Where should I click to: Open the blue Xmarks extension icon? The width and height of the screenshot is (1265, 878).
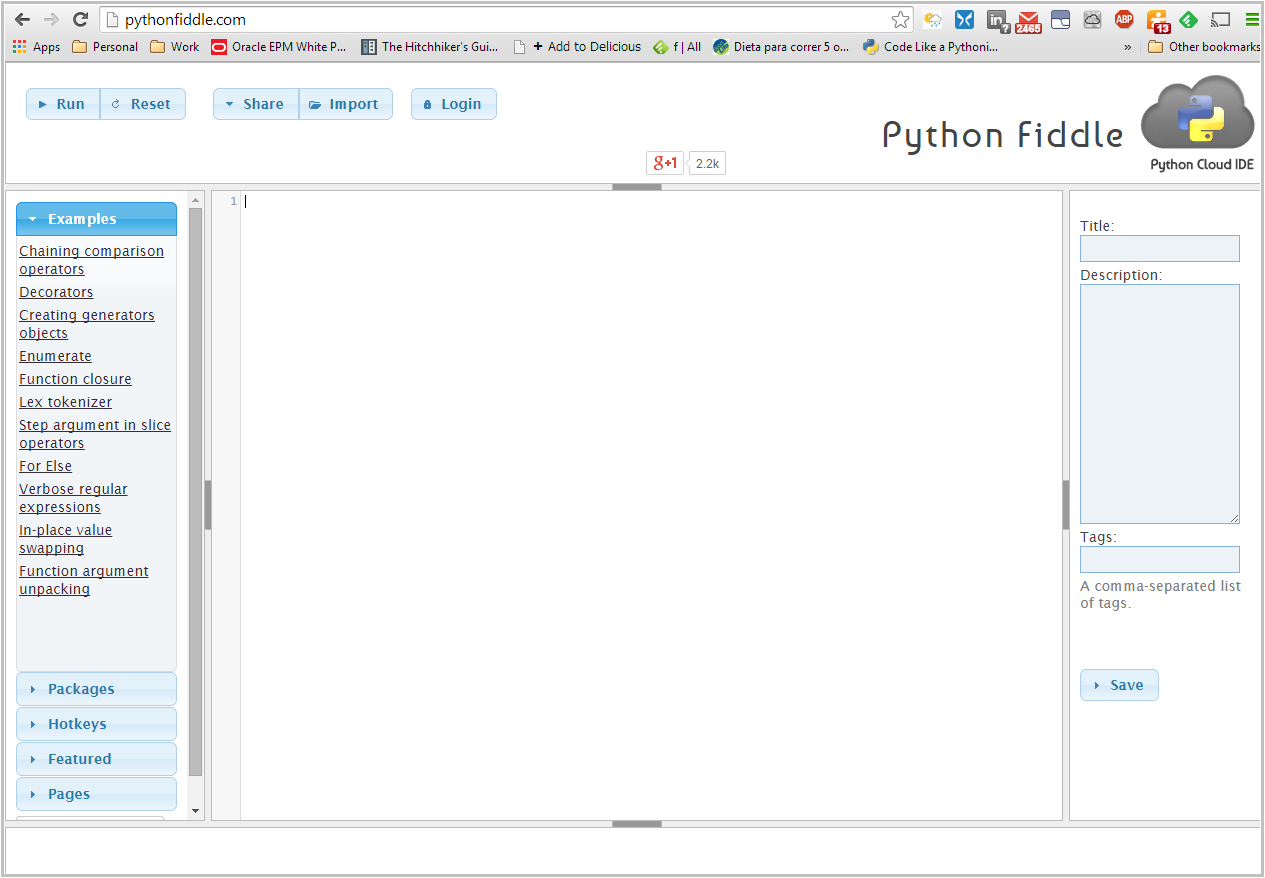964,19
